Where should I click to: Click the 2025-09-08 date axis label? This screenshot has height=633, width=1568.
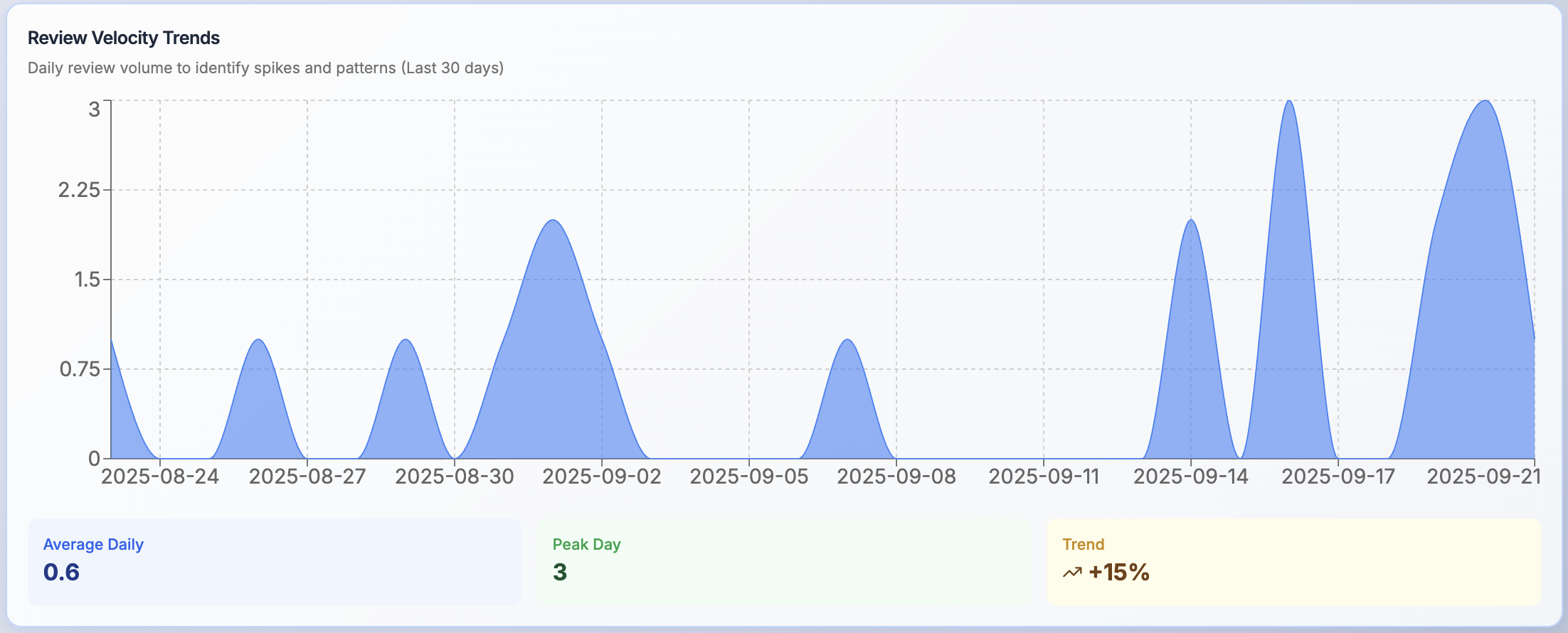[x=896, y=477]
